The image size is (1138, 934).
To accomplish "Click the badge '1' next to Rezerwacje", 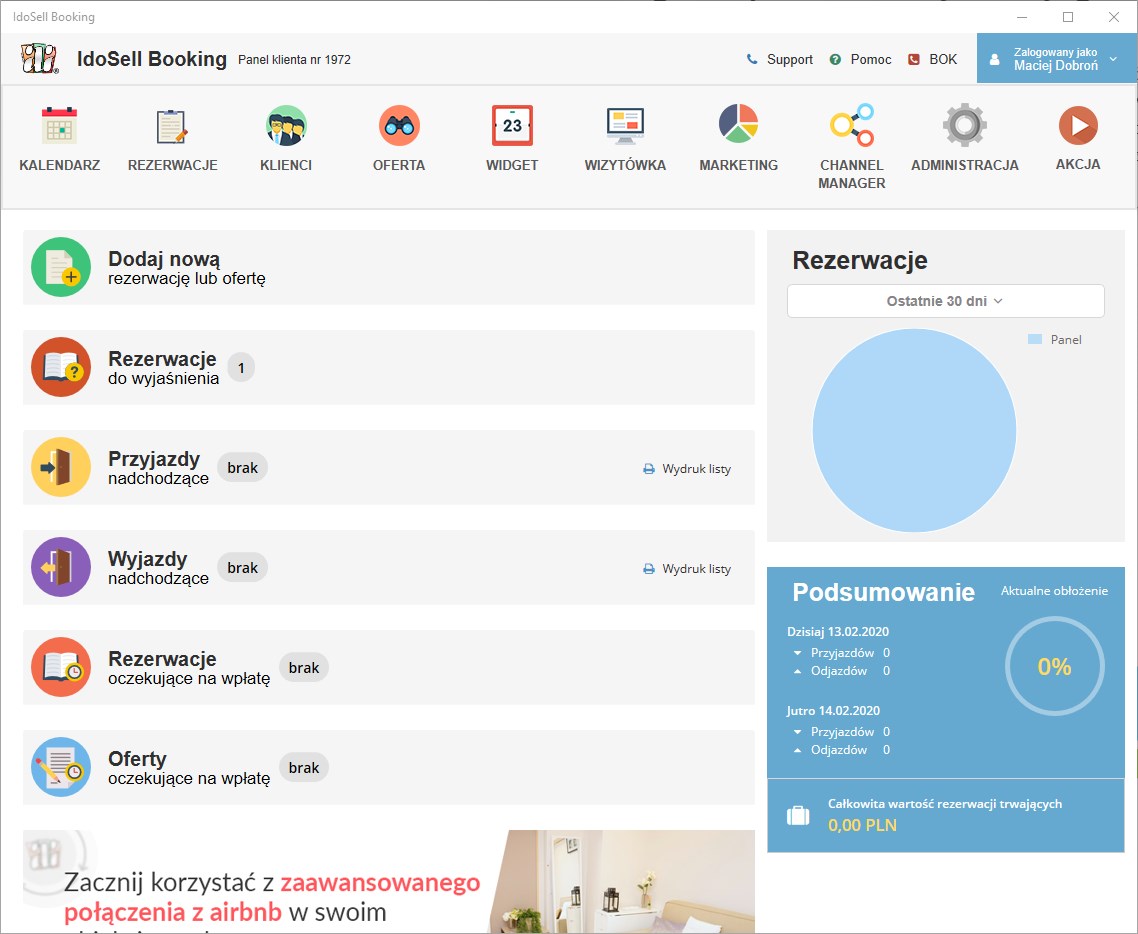I will 241,368.
